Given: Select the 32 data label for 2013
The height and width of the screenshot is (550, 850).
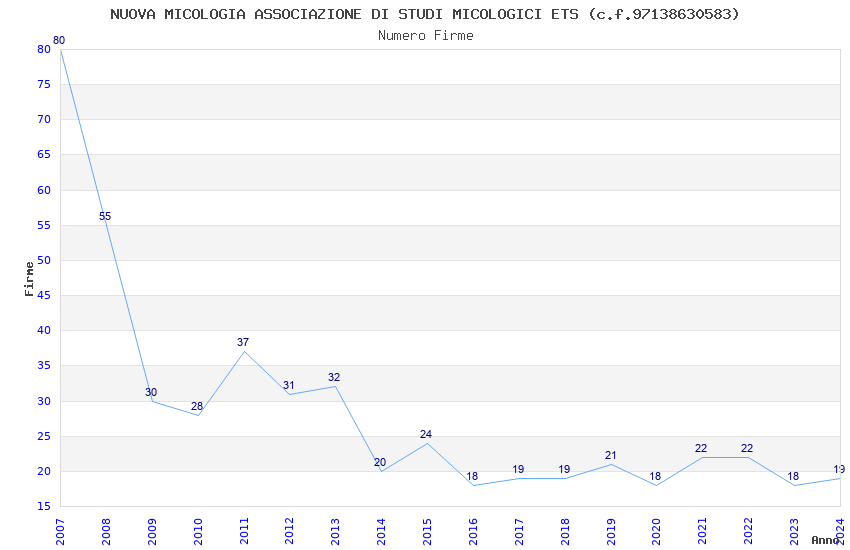Looking at the screenshot, I should coord(334,377).
